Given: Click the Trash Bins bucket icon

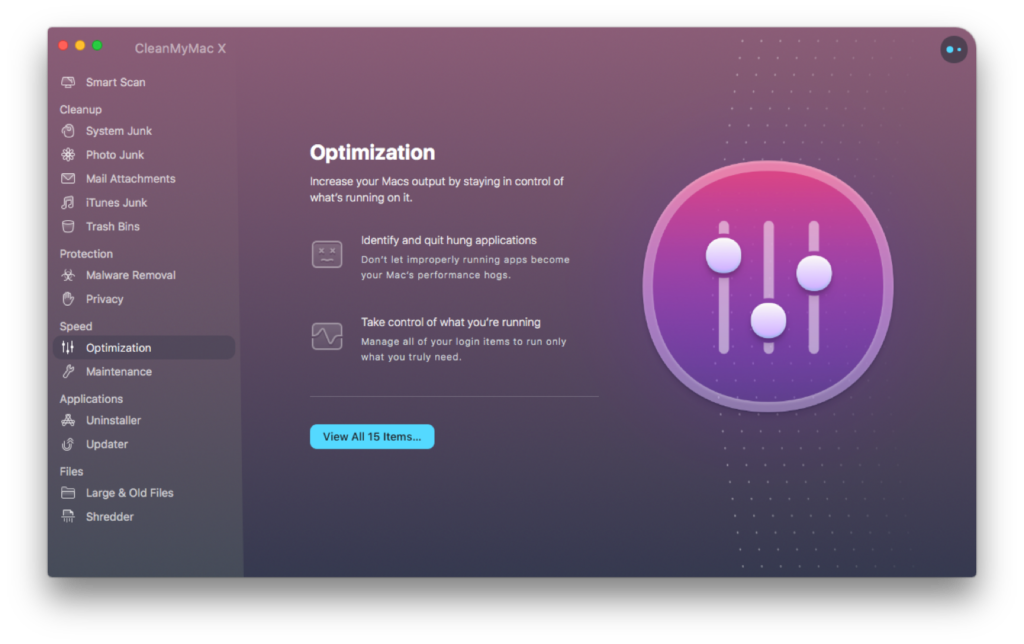Looking at the screenshot, I should [68, 227].
